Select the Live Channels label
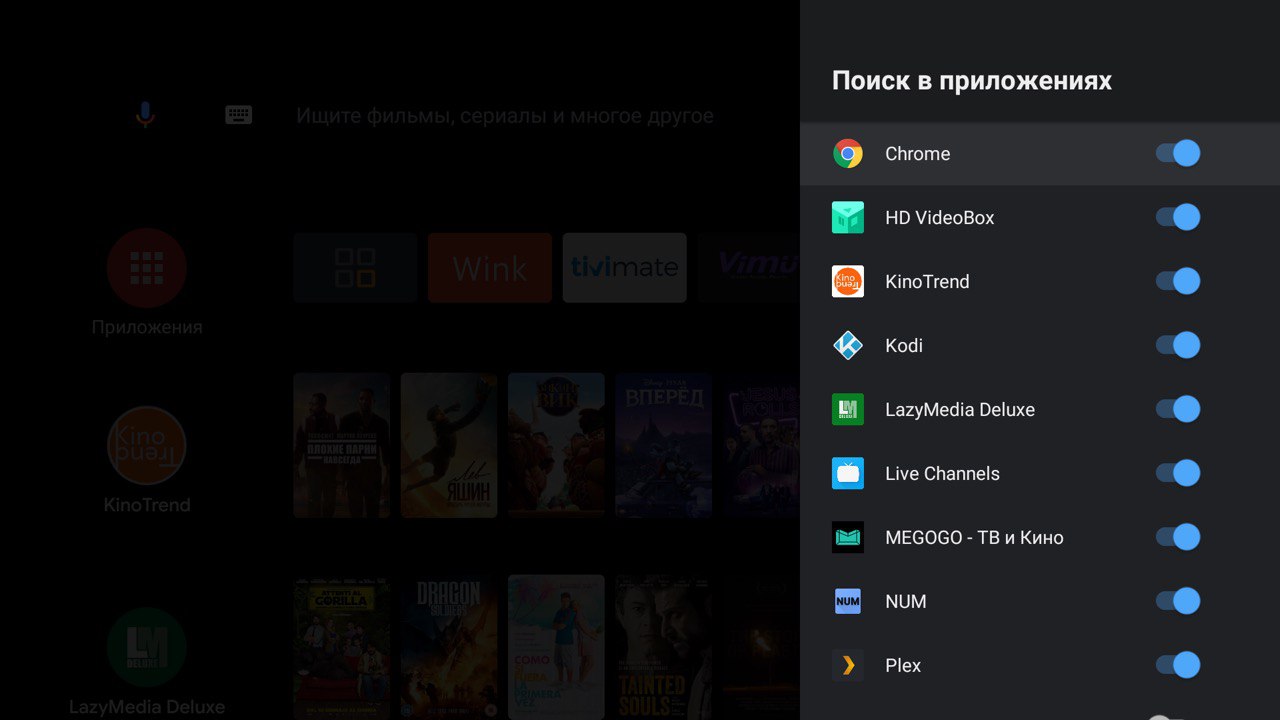The height and width of the screenshot is (720, 1280). [x=942, y=474]
